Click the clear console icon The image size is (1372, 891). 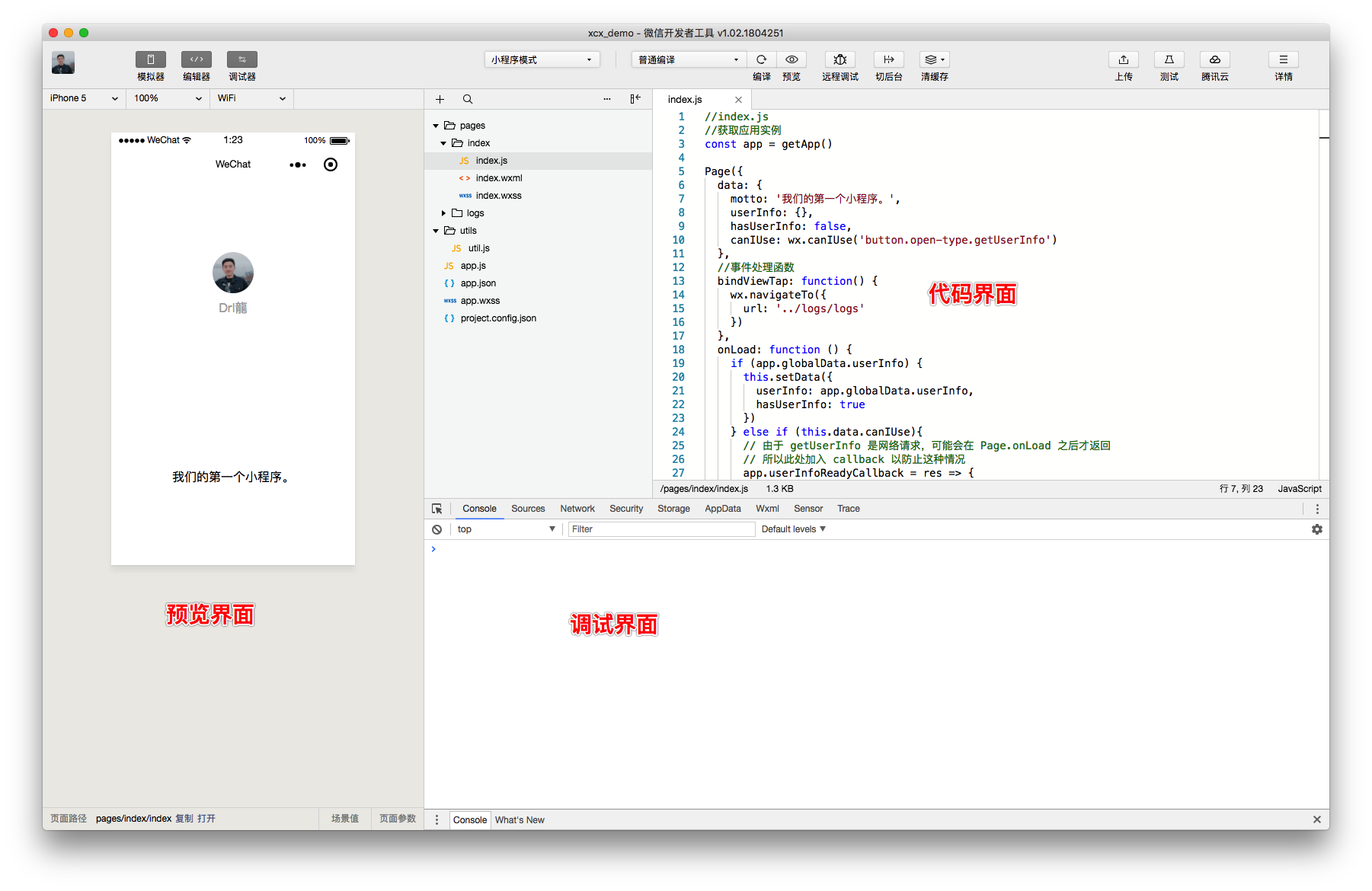(437, 529)
